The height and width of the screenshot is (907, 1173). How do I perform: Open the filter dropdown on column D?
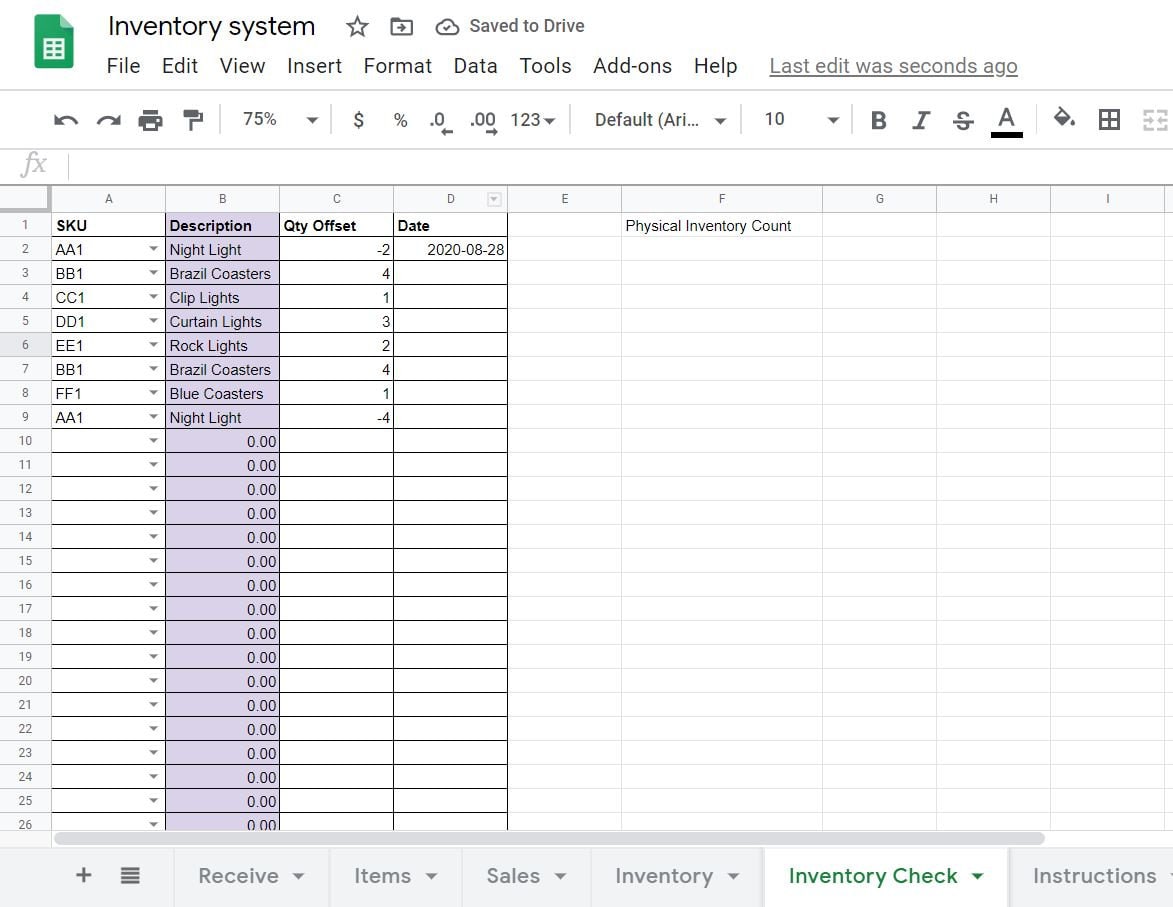pos(495,198)
